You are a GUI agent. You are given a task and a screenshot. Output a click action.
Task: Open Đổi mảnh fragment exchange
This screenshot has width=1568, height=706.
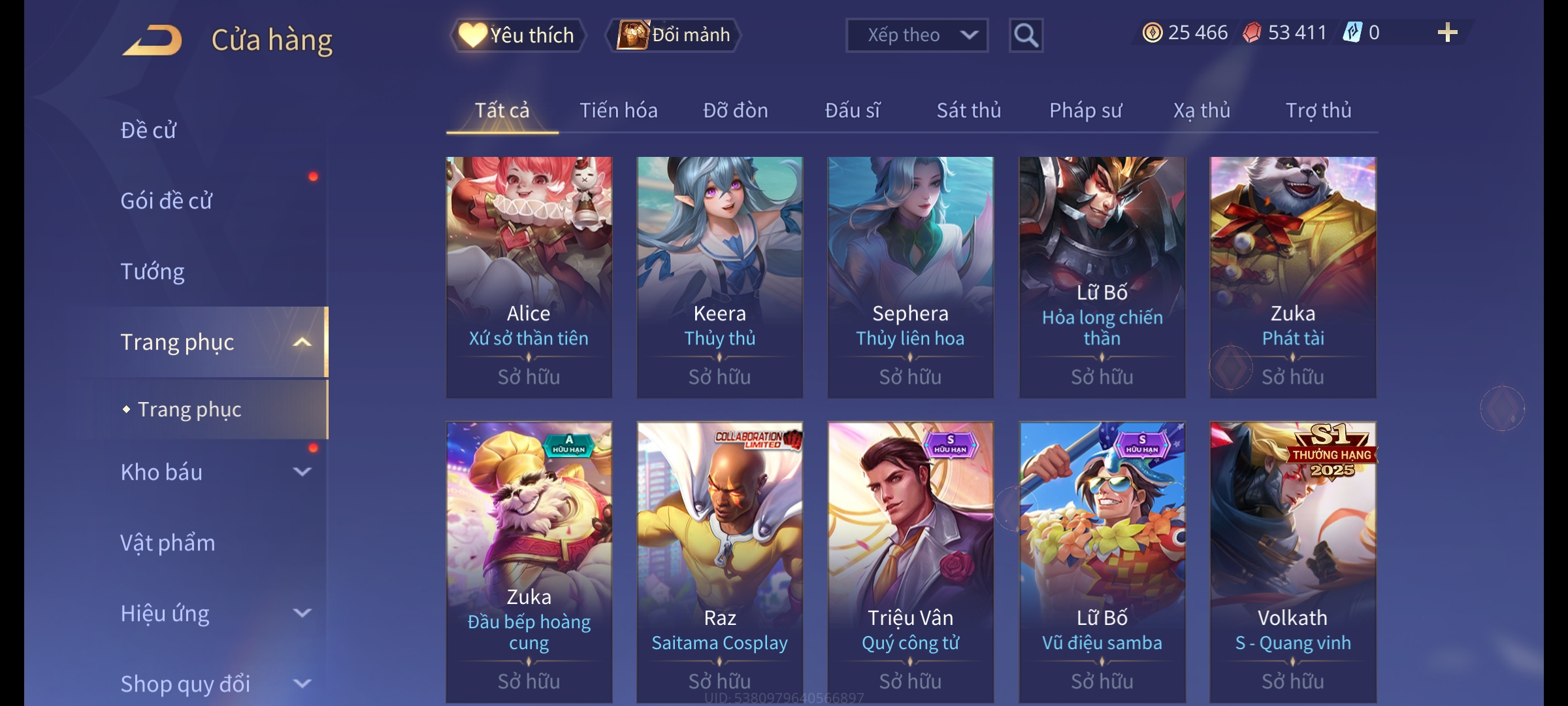coord(674,35)
